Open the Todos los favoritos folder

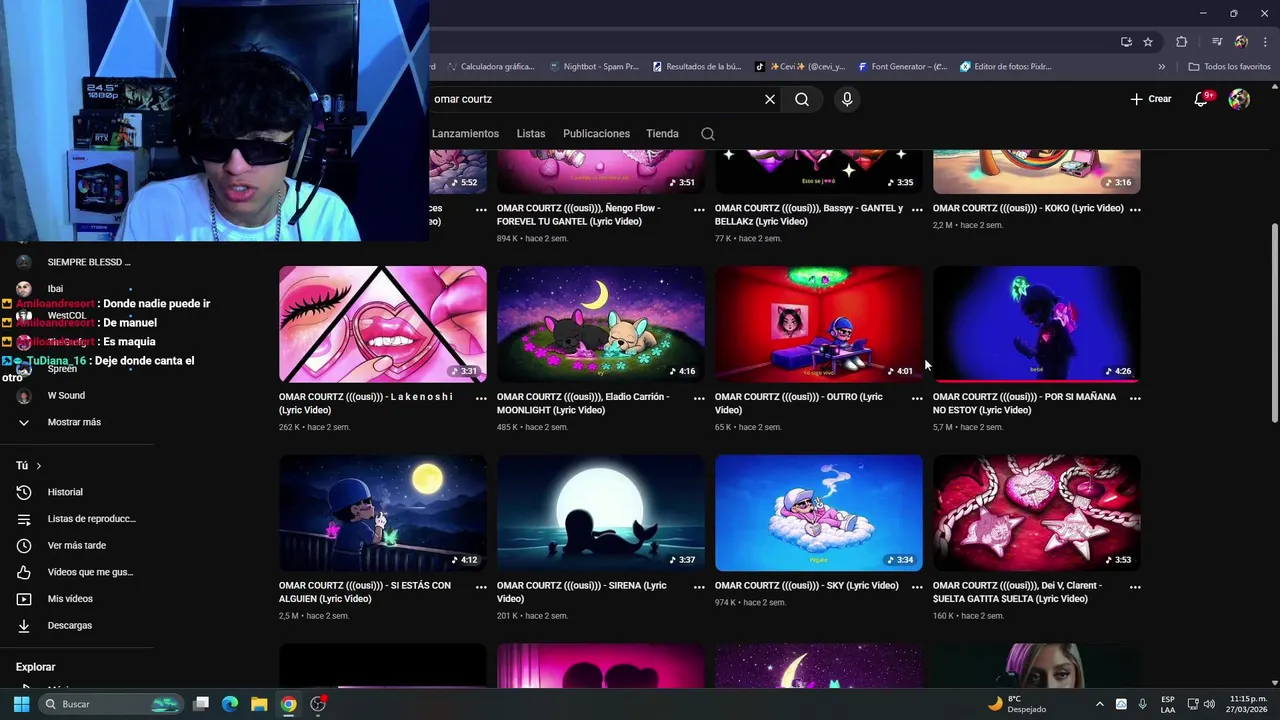pyautogui.click(x=1229, y=67)
